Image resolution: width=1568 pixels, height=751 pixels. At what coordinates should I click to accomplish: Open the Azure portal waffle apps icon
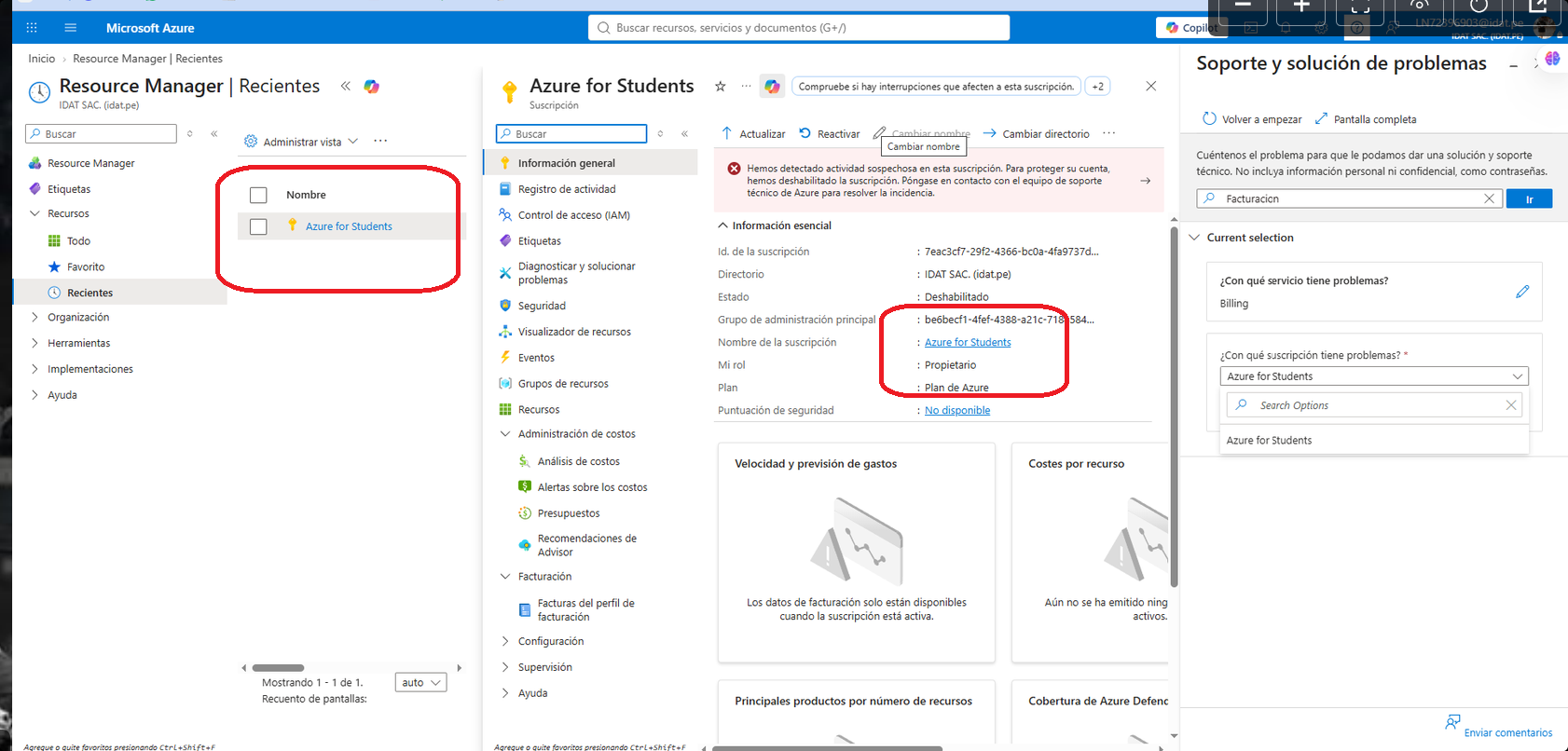point(32,28)
